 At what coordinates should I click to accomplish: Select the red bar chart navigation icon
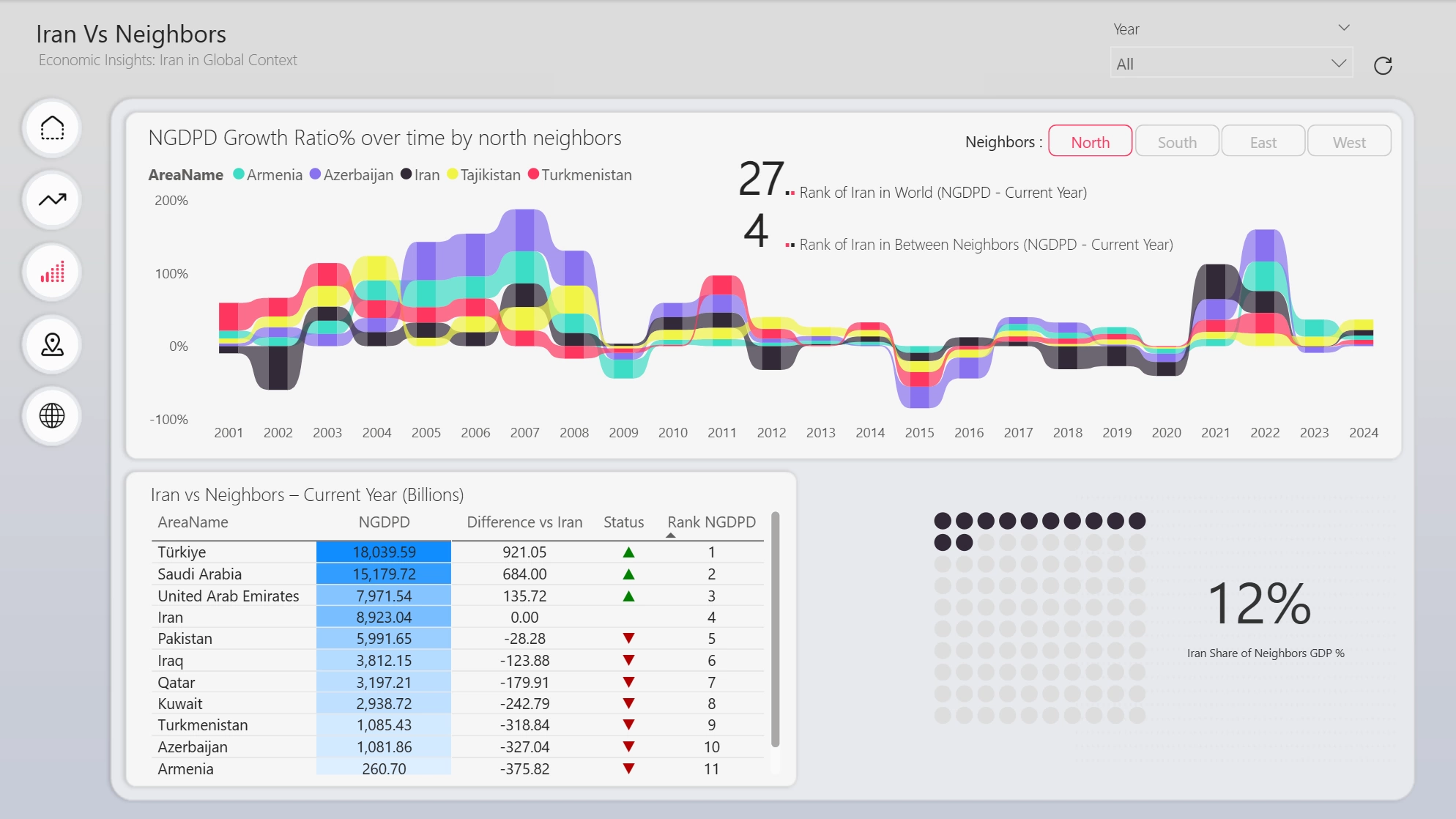(x=52, y=273)
